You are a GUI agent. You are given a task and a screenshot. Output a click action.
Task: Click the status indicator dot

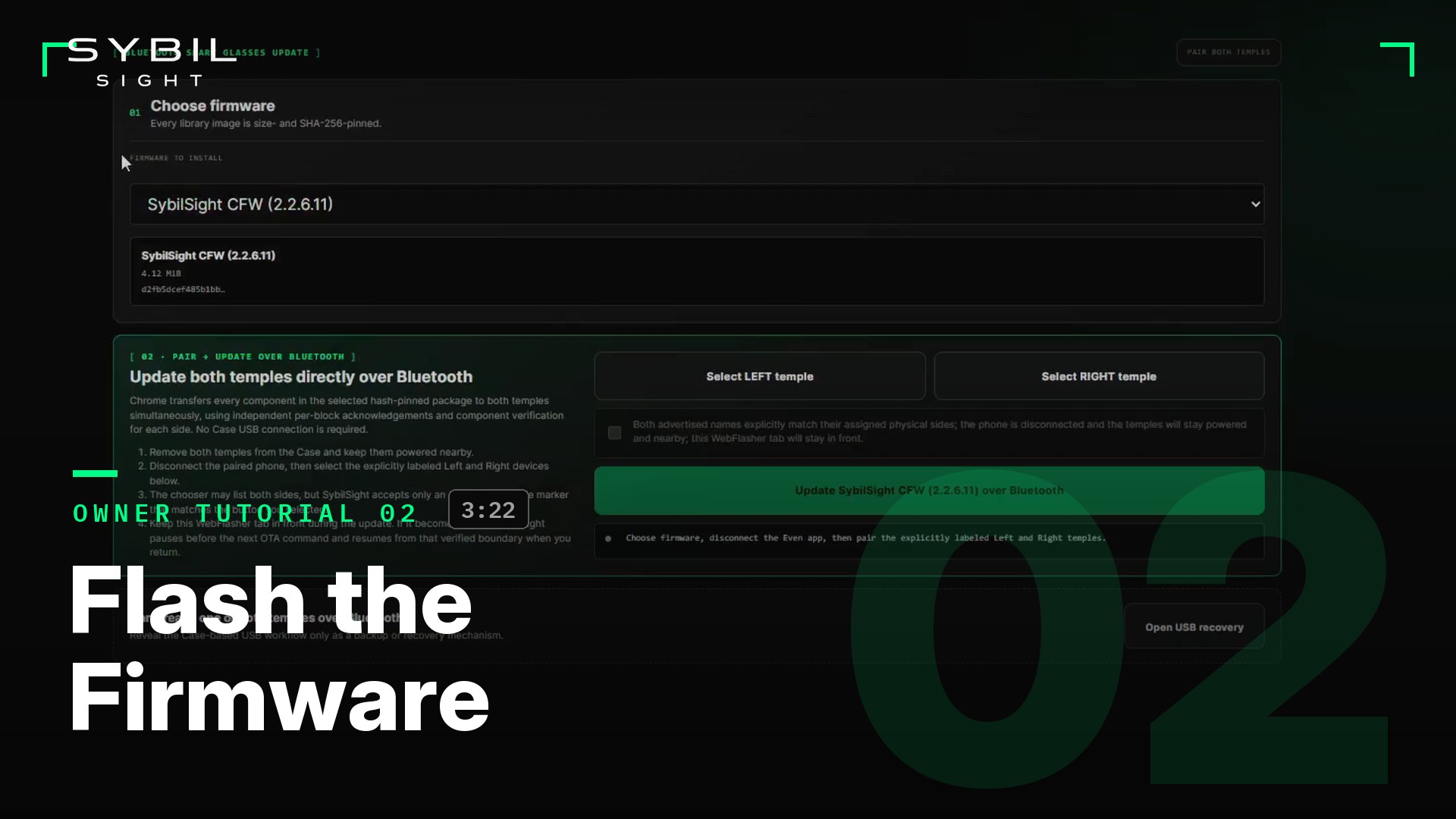[x=608, y=538]
